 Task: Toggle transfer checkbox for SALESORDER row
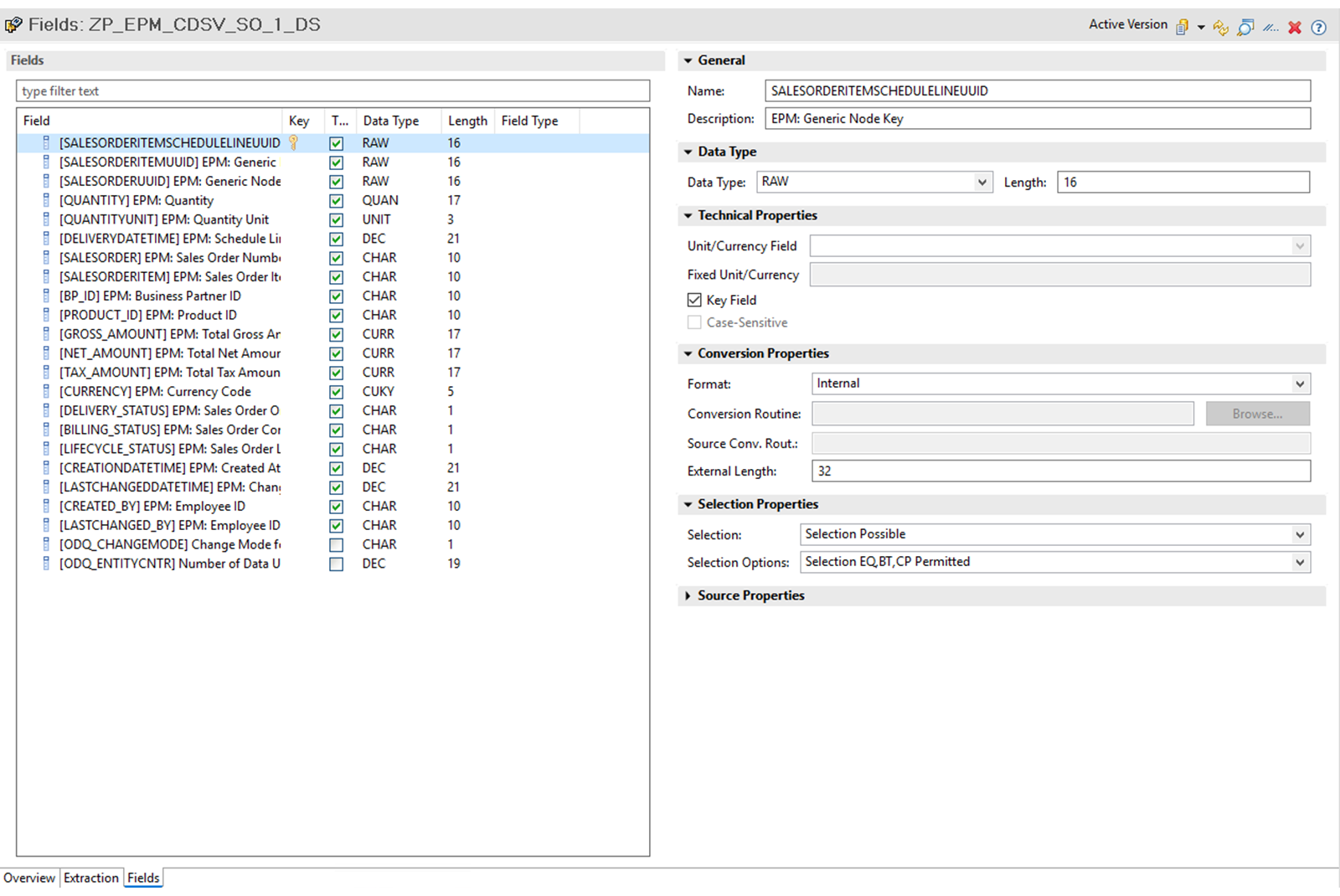pyautogui.click(x=336, y=258)
